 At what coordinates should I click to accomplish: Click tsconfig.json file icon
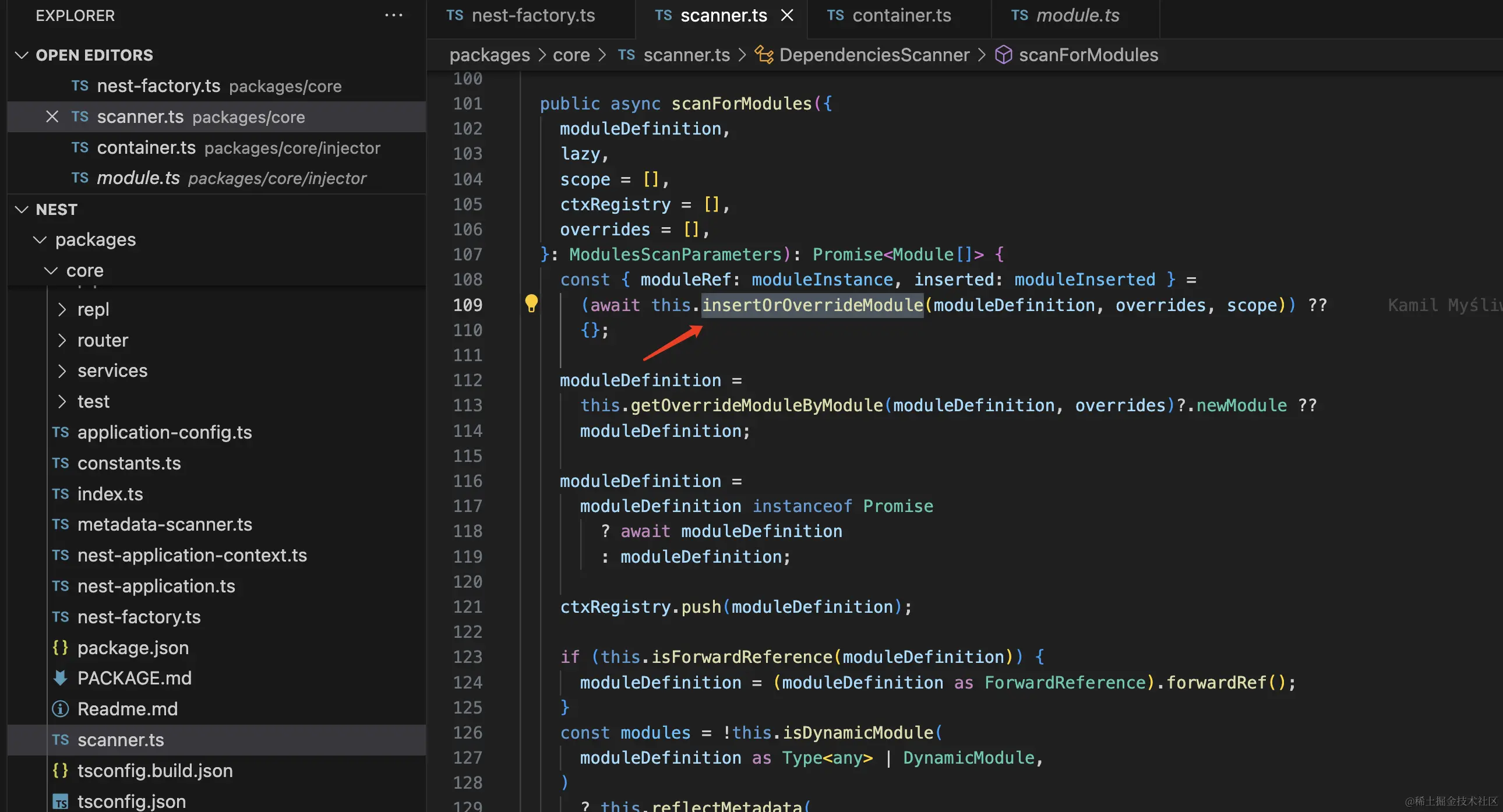coord(60,802)
